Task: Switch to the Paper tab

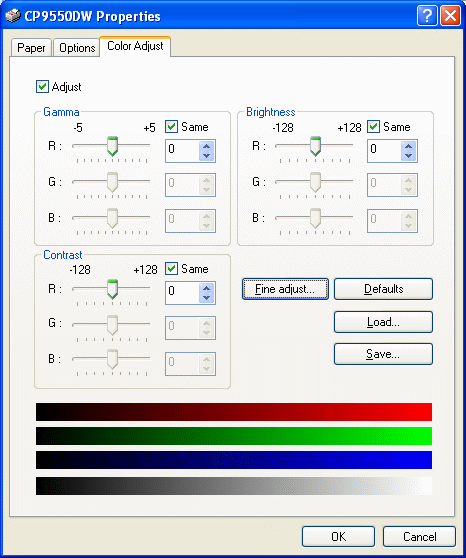Action: tap(31, 48)
